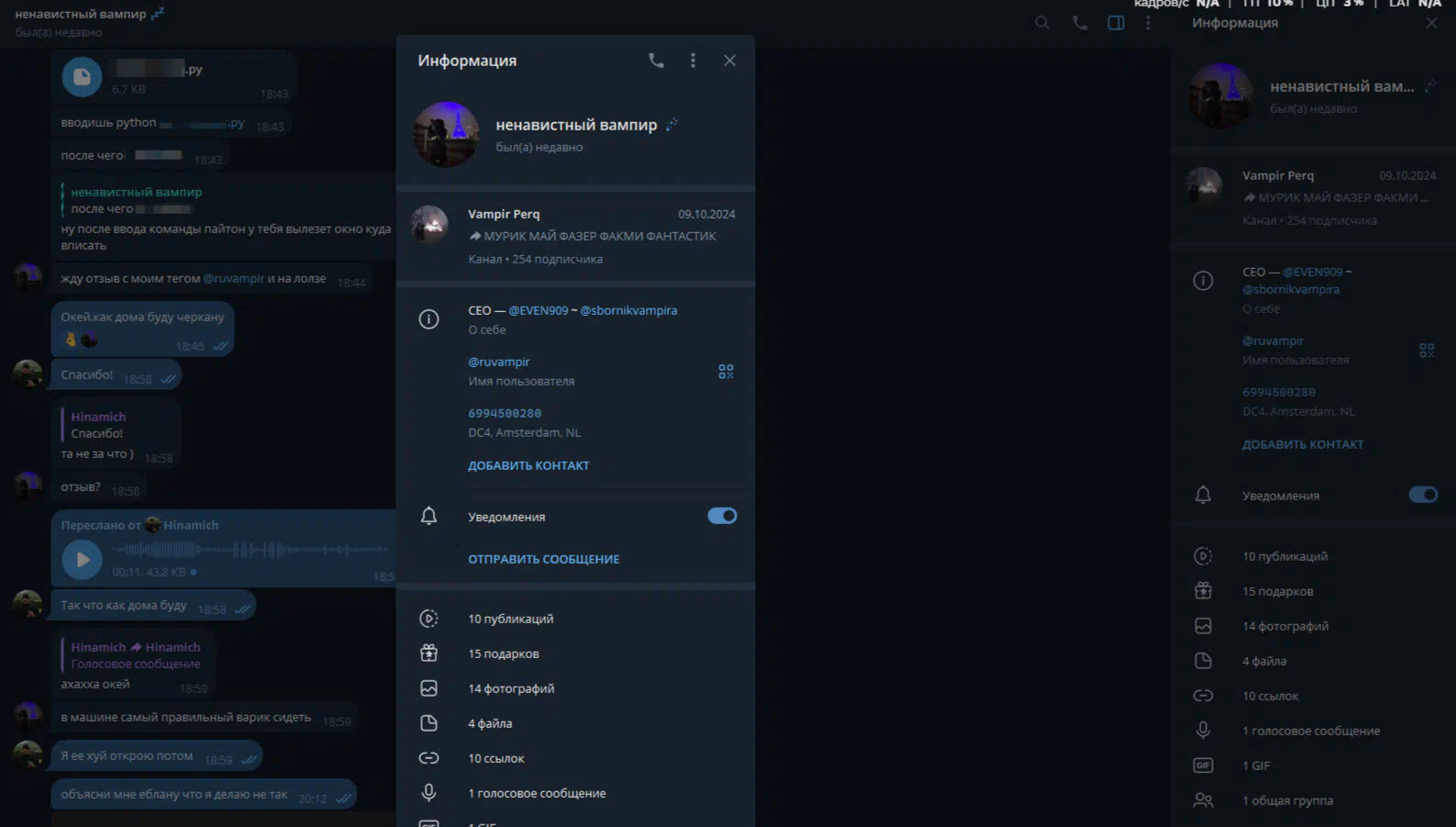Open 1 голосовое сообщение in the right sidebar

click(x=1313, y=731)
